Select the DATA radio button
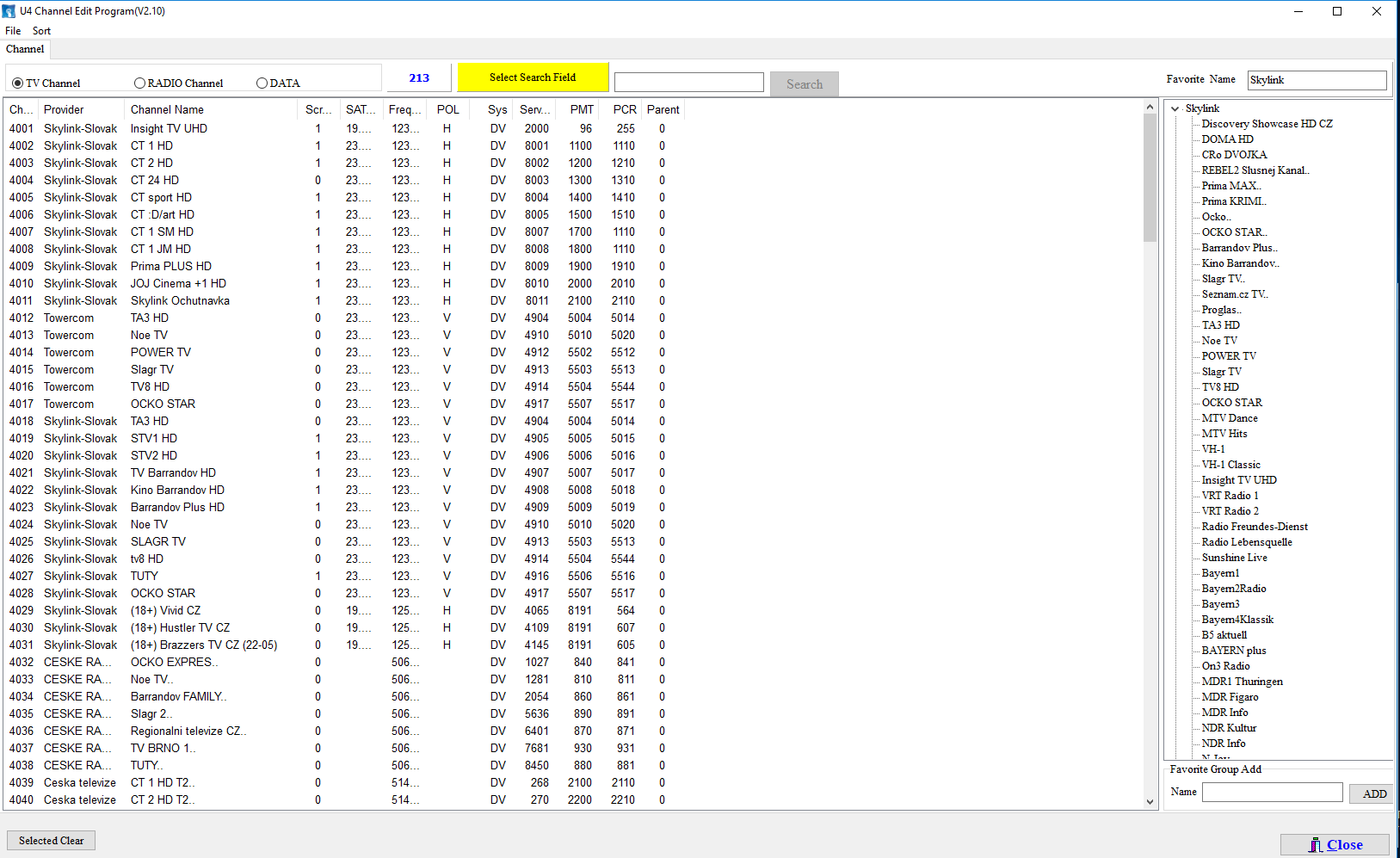The width and height of the screenshot is (1400, 858). point(262,83)
